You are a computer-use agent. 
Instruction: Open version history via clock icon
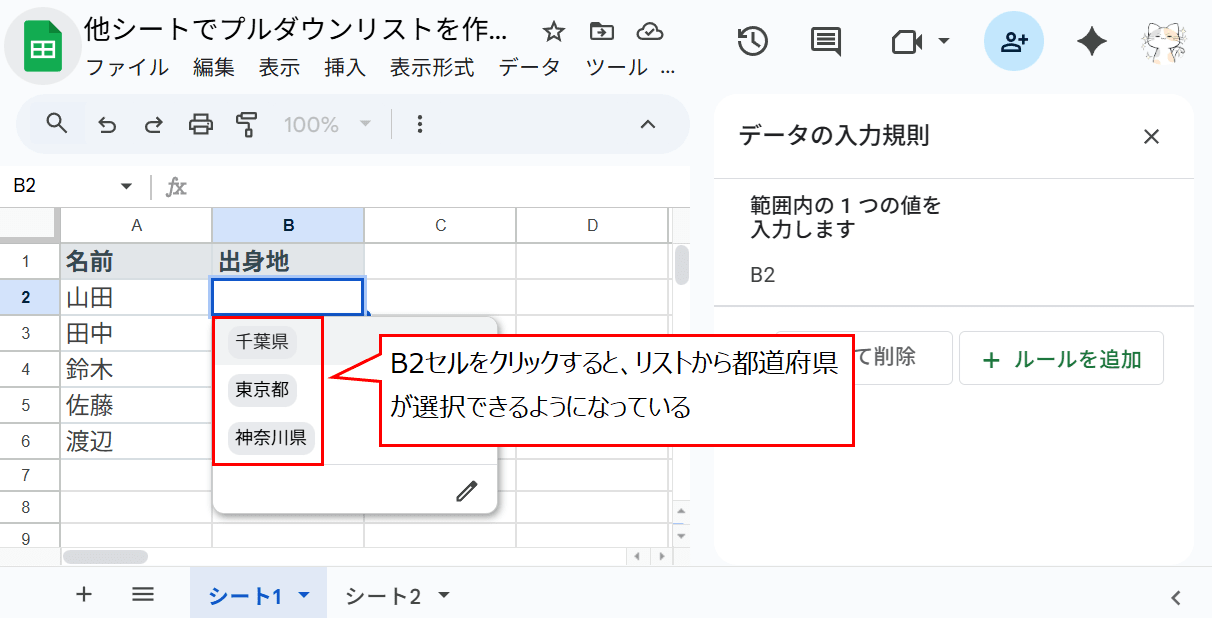pos(753,41)
